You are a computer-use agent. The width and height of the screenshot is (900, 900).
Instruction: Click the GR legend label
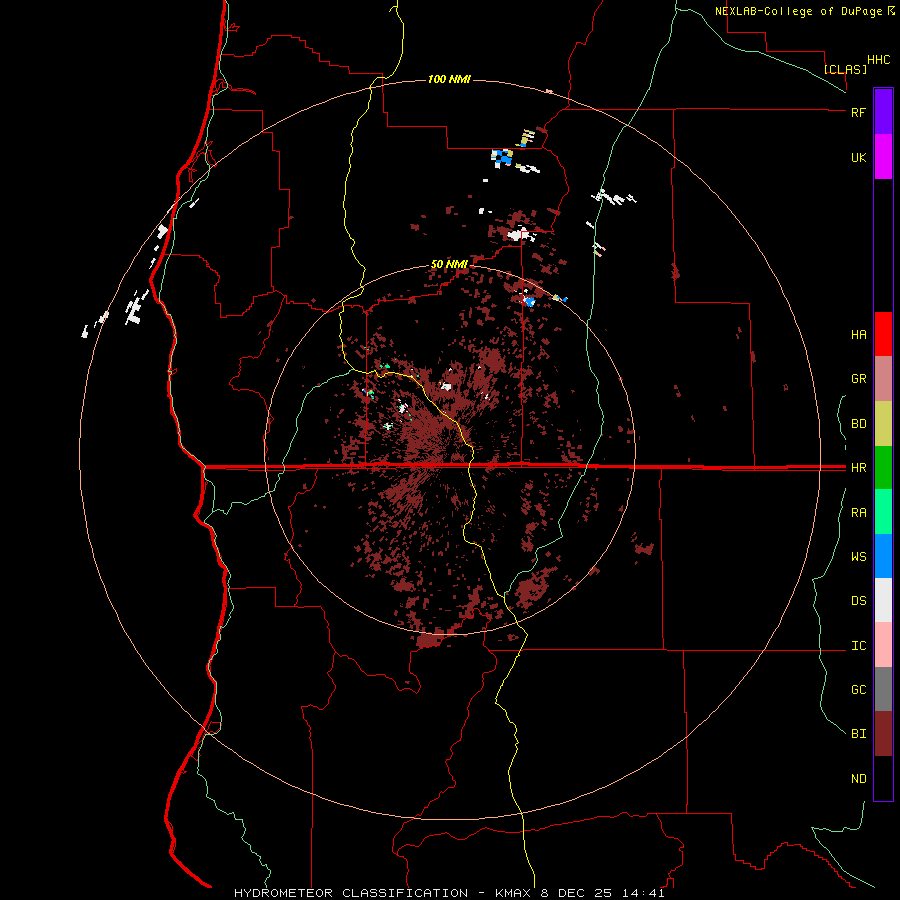[x=858, y=379]
